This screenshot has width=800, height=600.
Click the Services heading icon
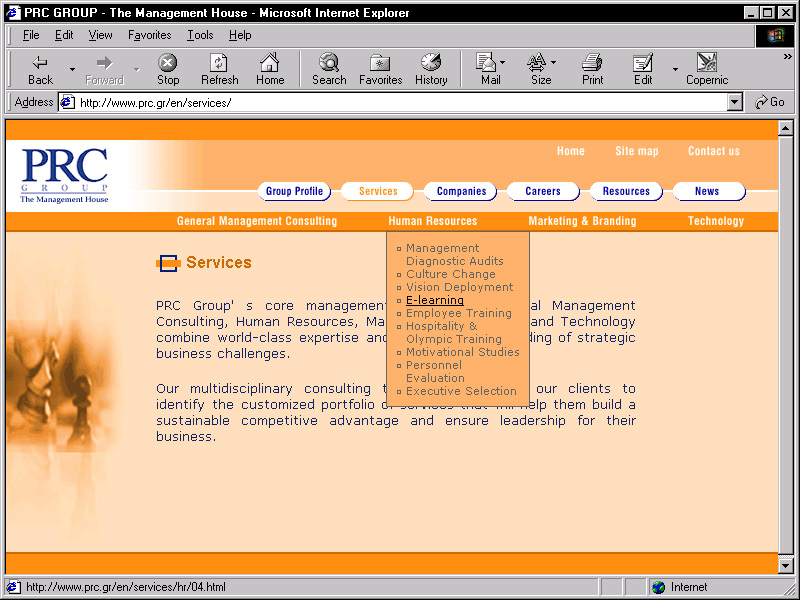pos(168,263)
